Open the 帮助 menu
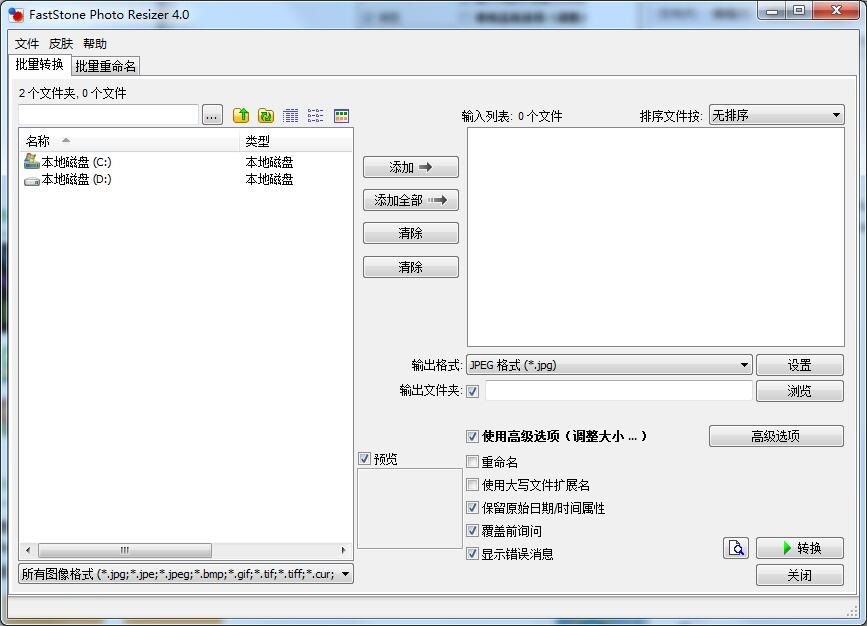Viewport: 867px width, 626px height. (95, 44)
